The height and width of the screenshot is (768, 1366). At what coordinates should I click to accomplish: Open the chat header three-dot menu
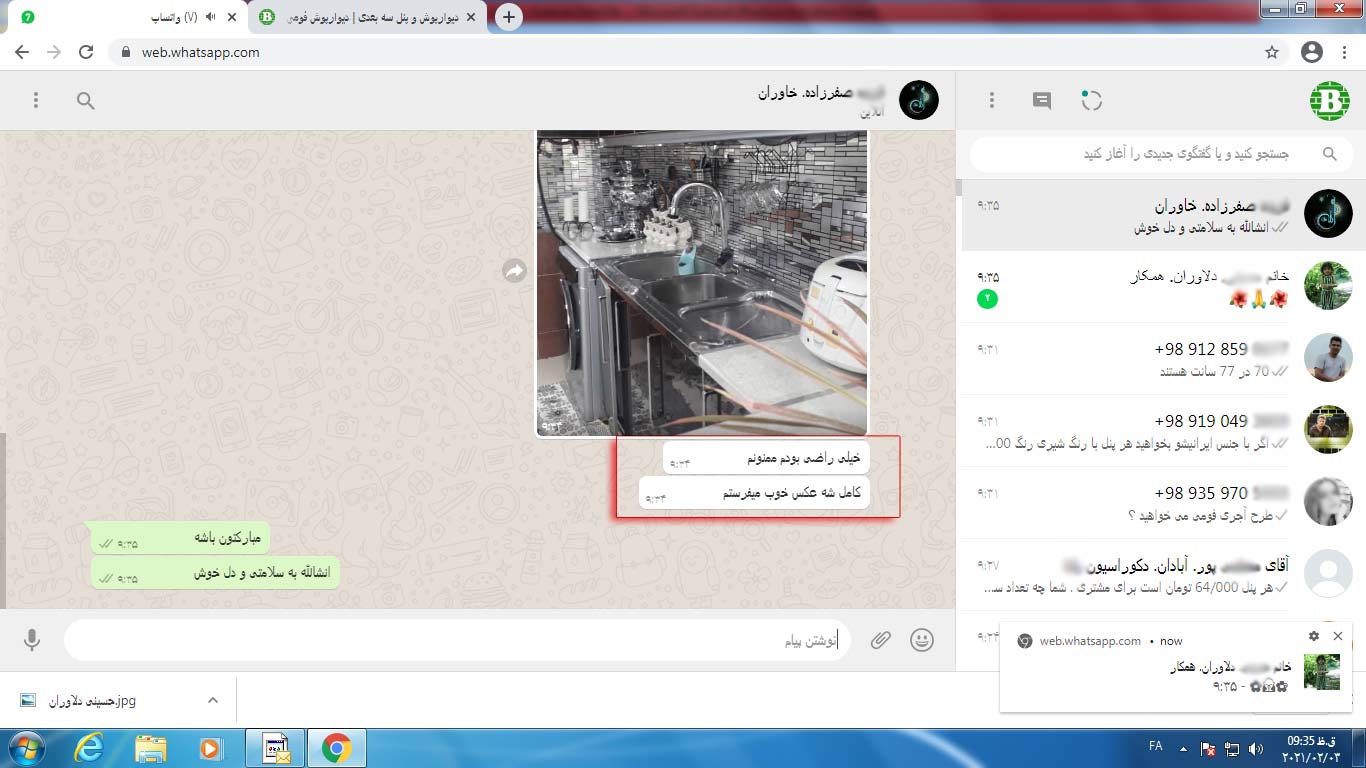[36, 100]
